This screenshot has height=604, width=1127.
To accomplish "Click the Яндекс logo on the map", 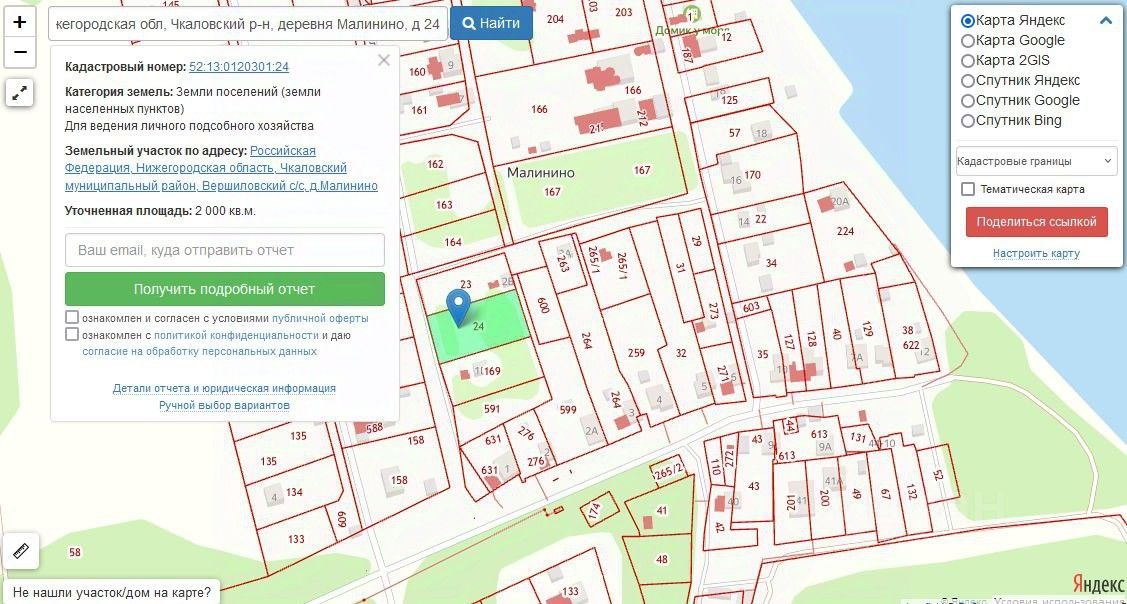I will tap(1098, 582).
